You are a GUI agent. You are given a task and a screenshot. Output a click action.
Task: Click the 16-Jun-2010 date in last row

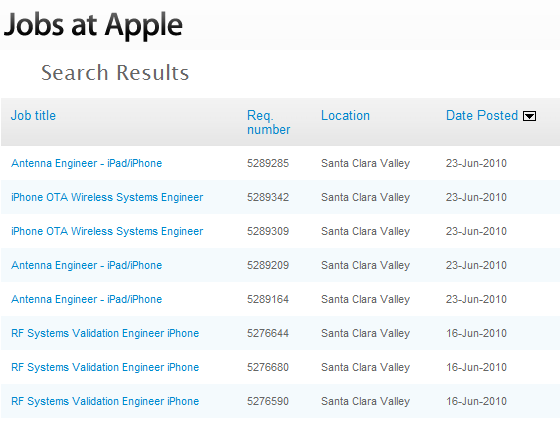476,401
